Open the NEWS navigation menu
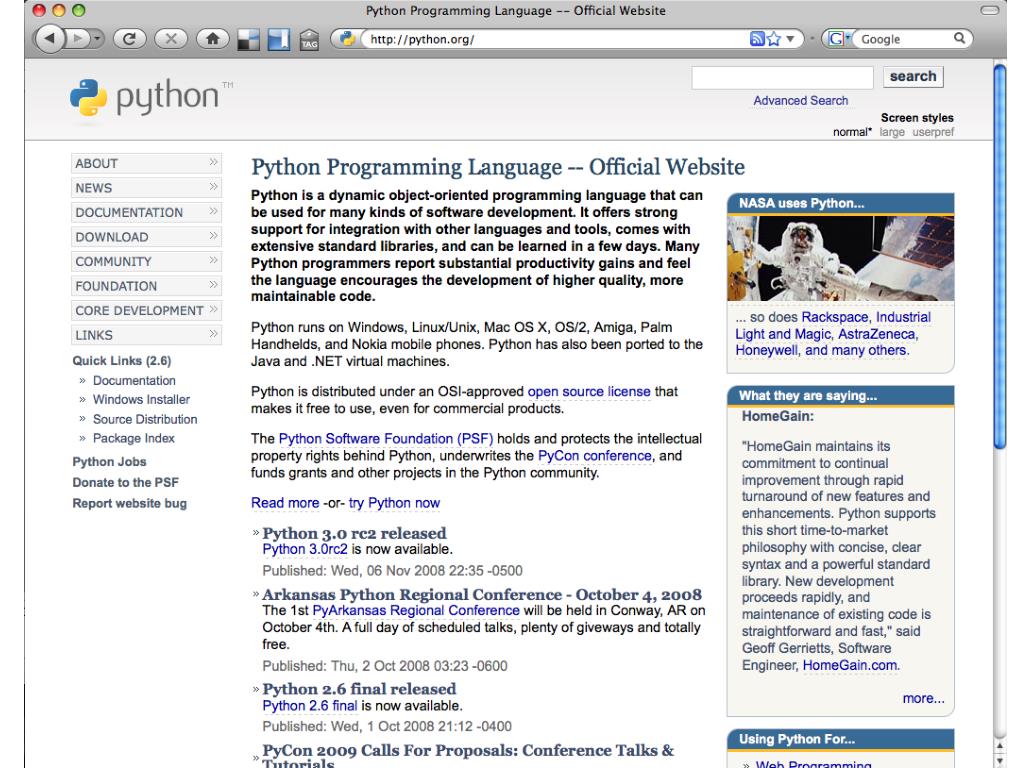The height and width of the screenshot is (768, 1024). click(146, 188)
